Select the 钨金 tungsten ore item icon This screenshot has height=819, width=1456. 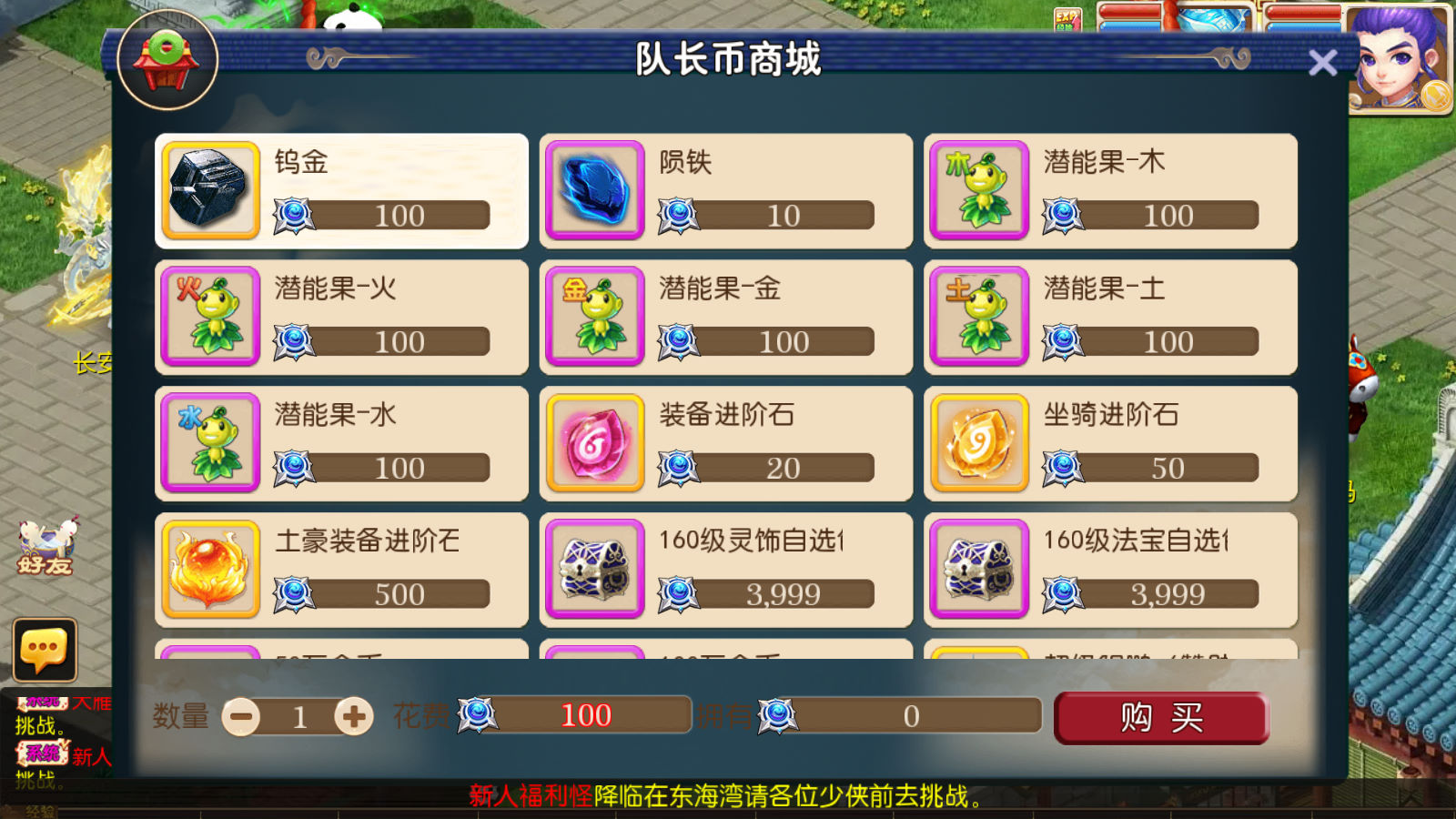[x=211, y=190]
